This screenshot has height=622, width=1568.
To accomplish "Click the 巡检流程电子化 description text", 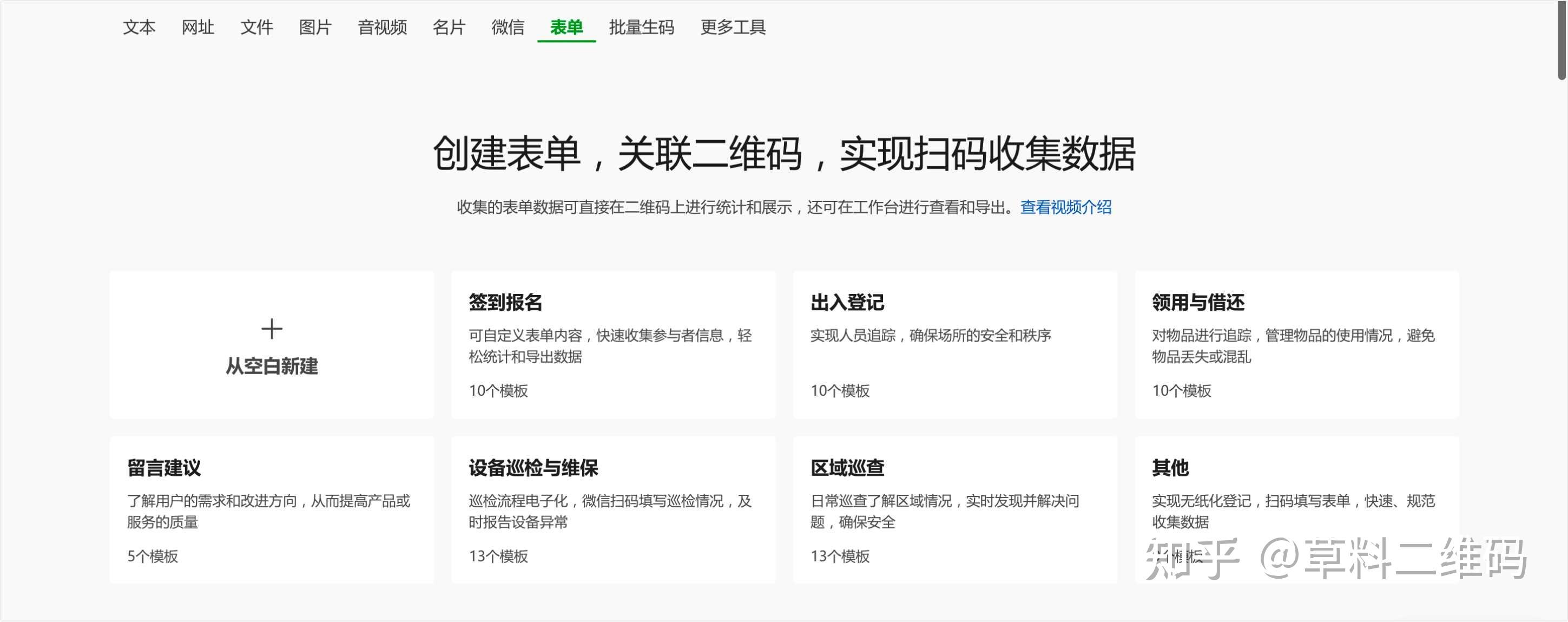I will coord(610,512).
